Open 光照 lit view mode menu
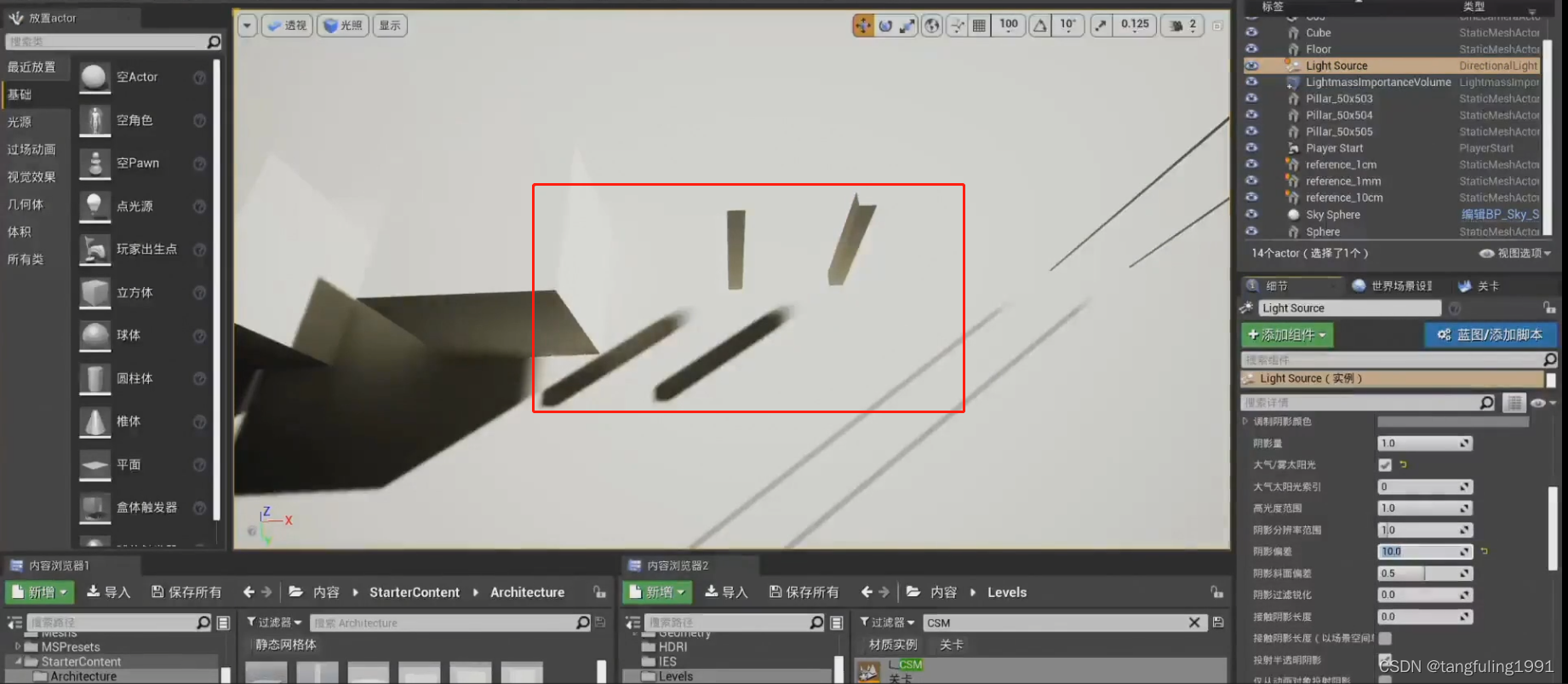This screenshot has width=1568, height=684. 343,26
